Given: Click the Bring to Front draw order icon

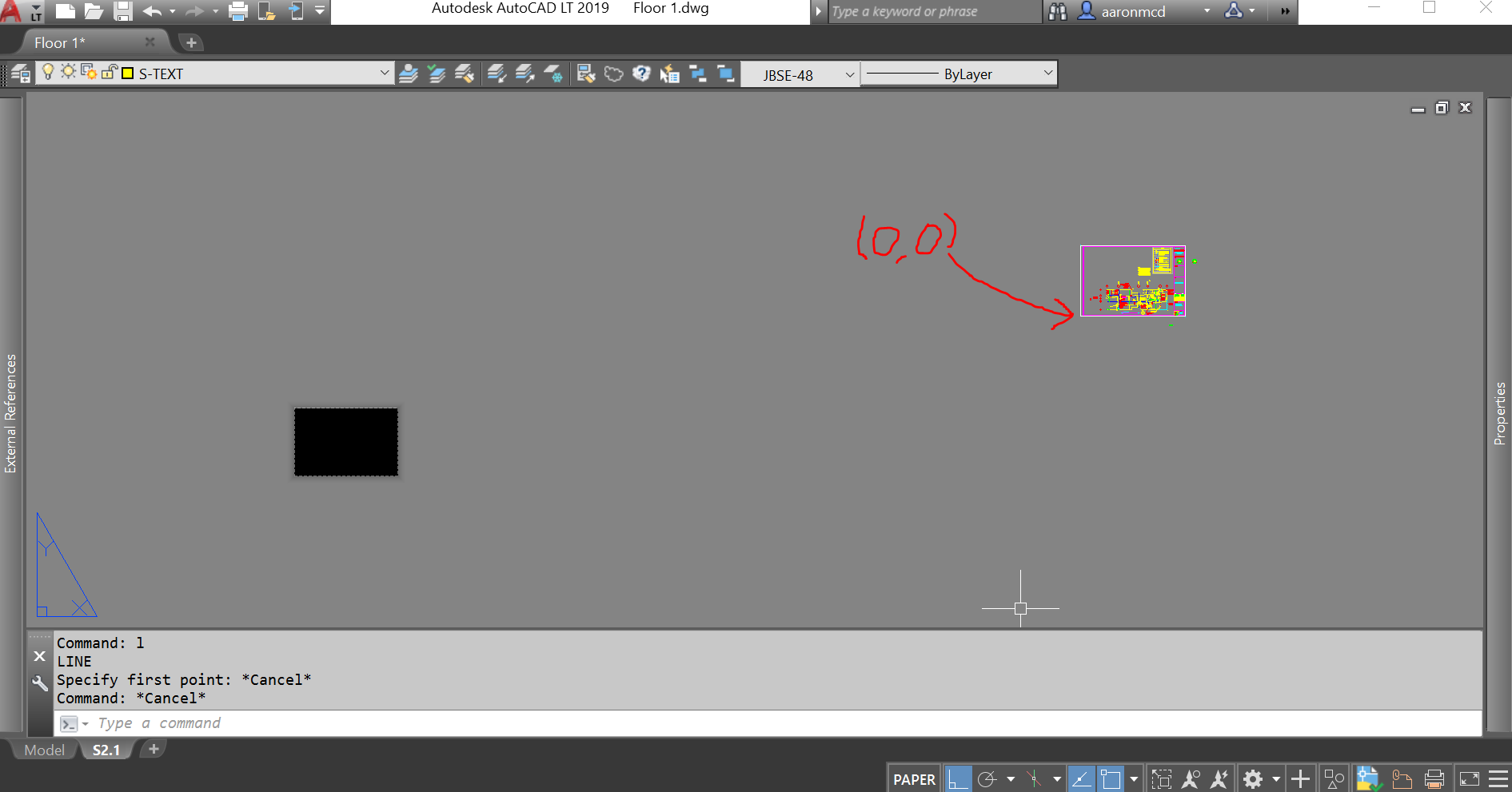Looking at the screenshot, I should (x=725, y=74).
